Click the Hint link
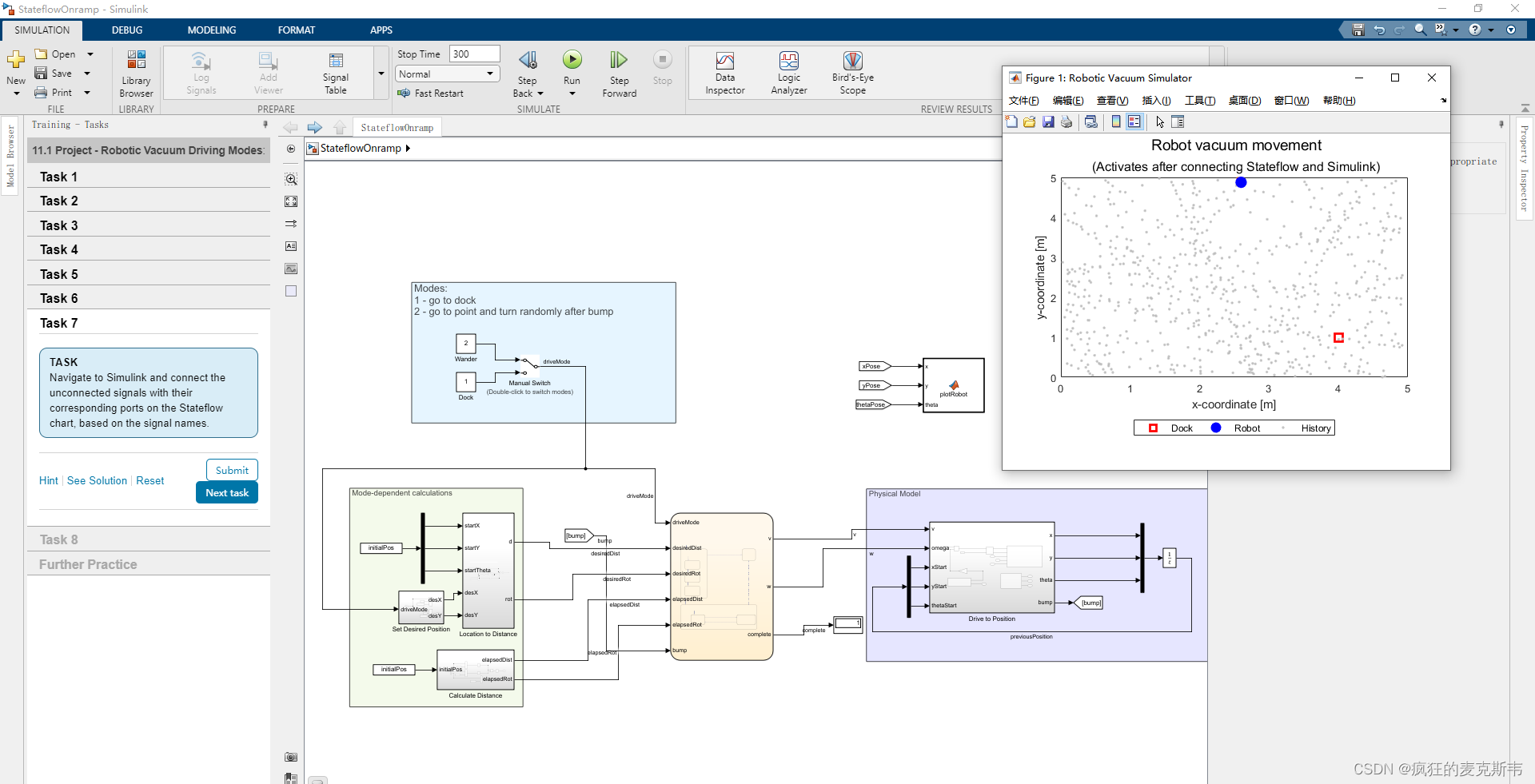The image size is (1535, 784). 49,481
